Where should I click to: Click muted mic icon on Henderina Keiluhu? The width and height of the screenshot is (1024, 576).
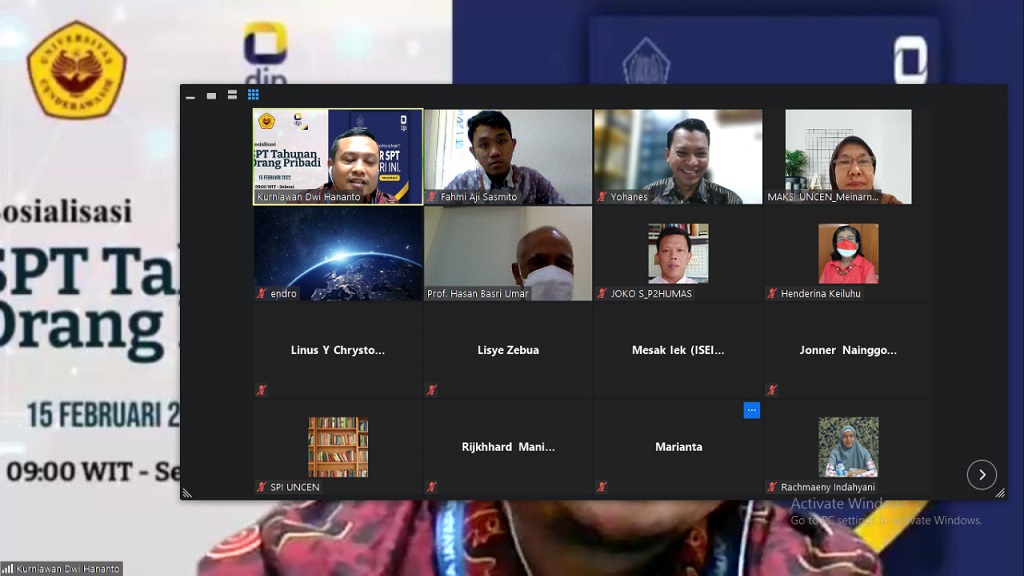[x=772, y=293]
